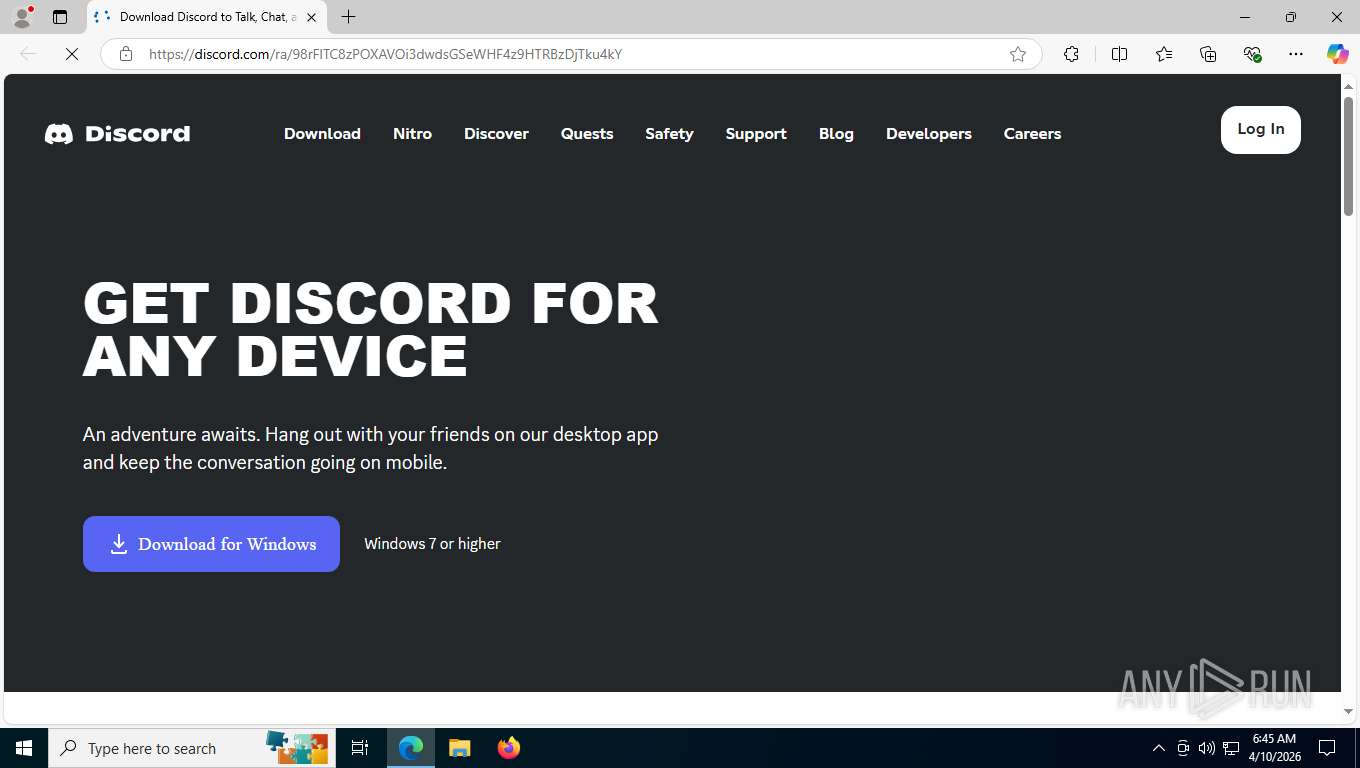Stop loading the page
1360x768 pixels.
(72, 54)
